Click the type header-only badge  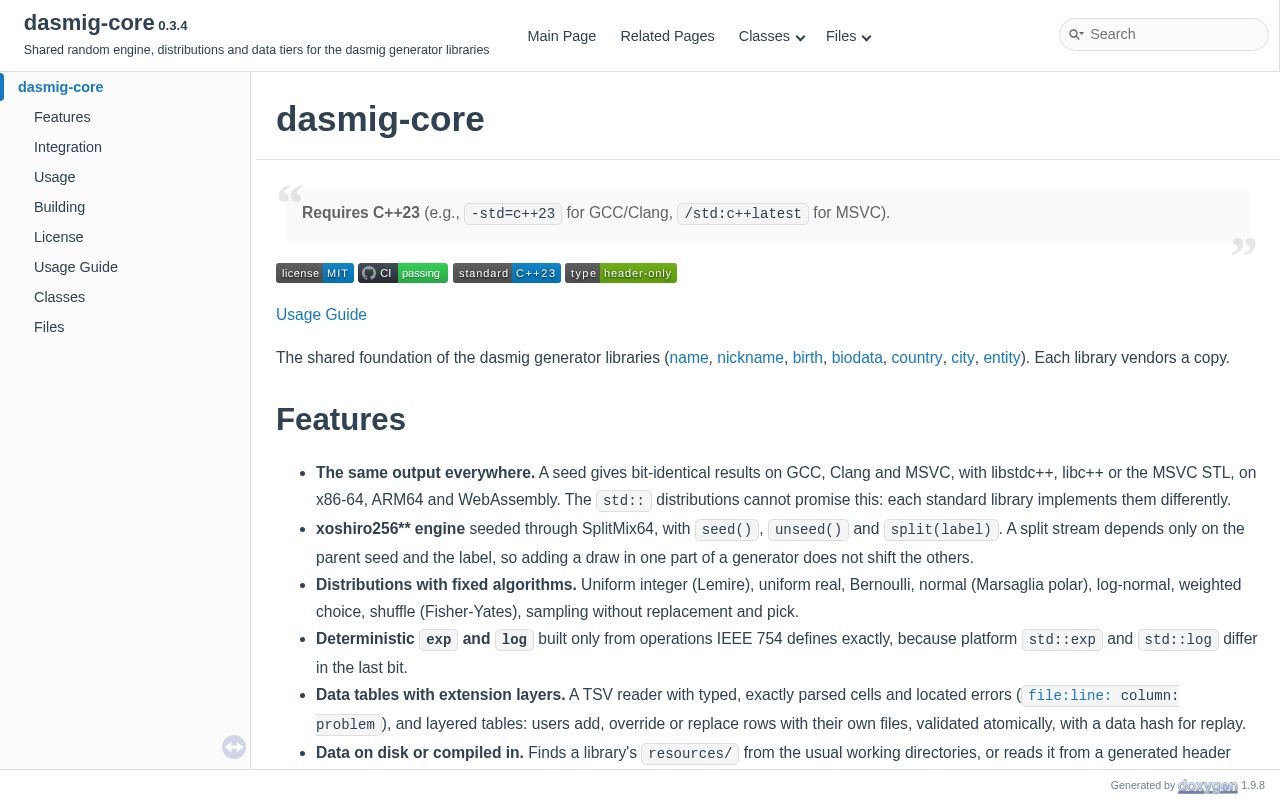(x=621, y=273)
